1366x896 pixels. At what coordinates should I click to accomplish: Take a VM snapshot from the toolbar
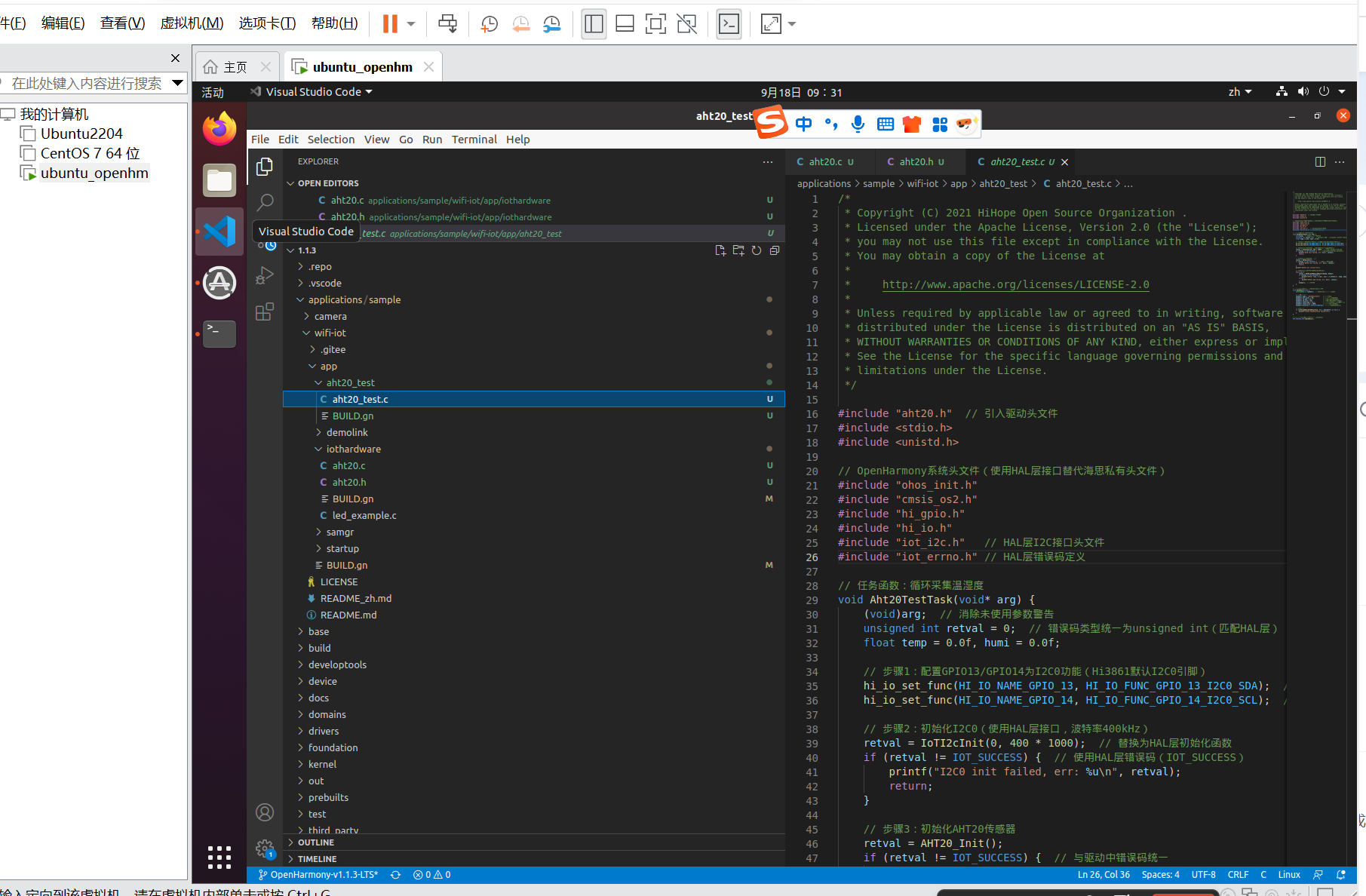click(x=489, y=23)
